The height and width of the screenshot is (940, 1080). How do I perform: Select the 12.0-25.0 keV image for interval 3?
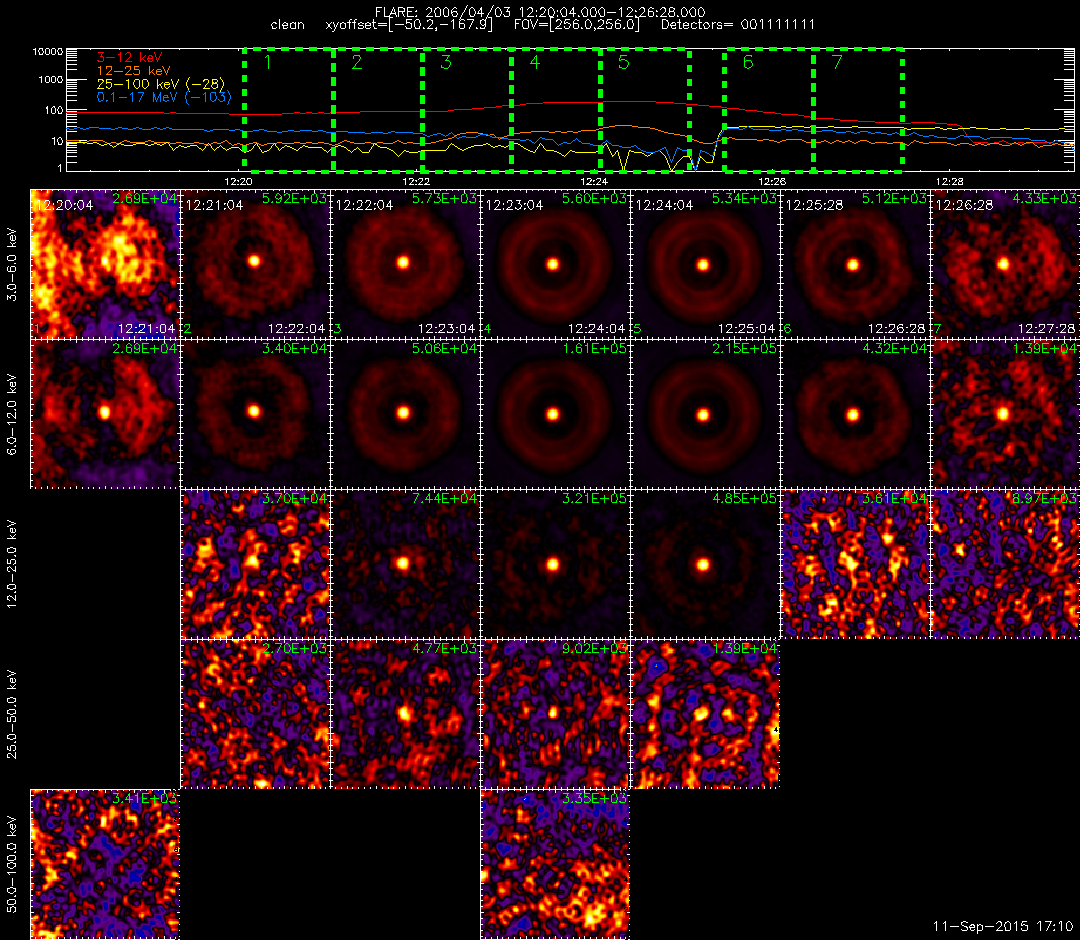pos(405,564)
